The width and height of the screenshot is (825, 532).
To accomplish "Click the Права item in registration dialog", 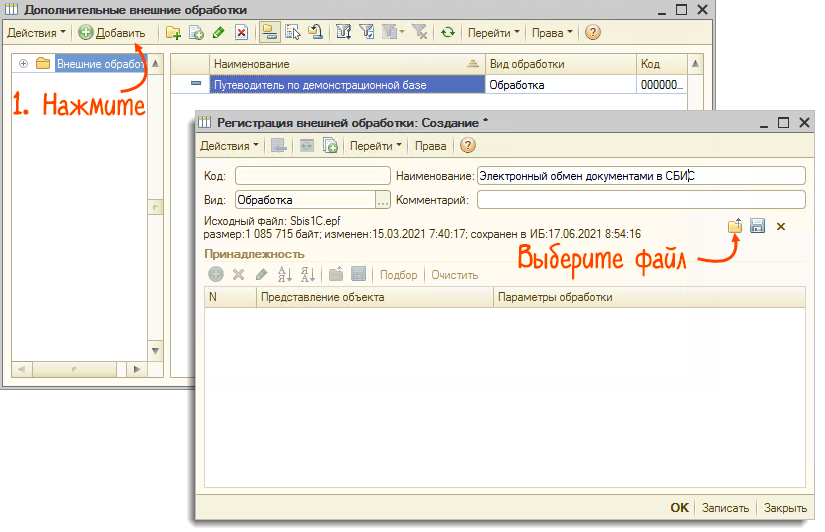I will coord(430,146).
